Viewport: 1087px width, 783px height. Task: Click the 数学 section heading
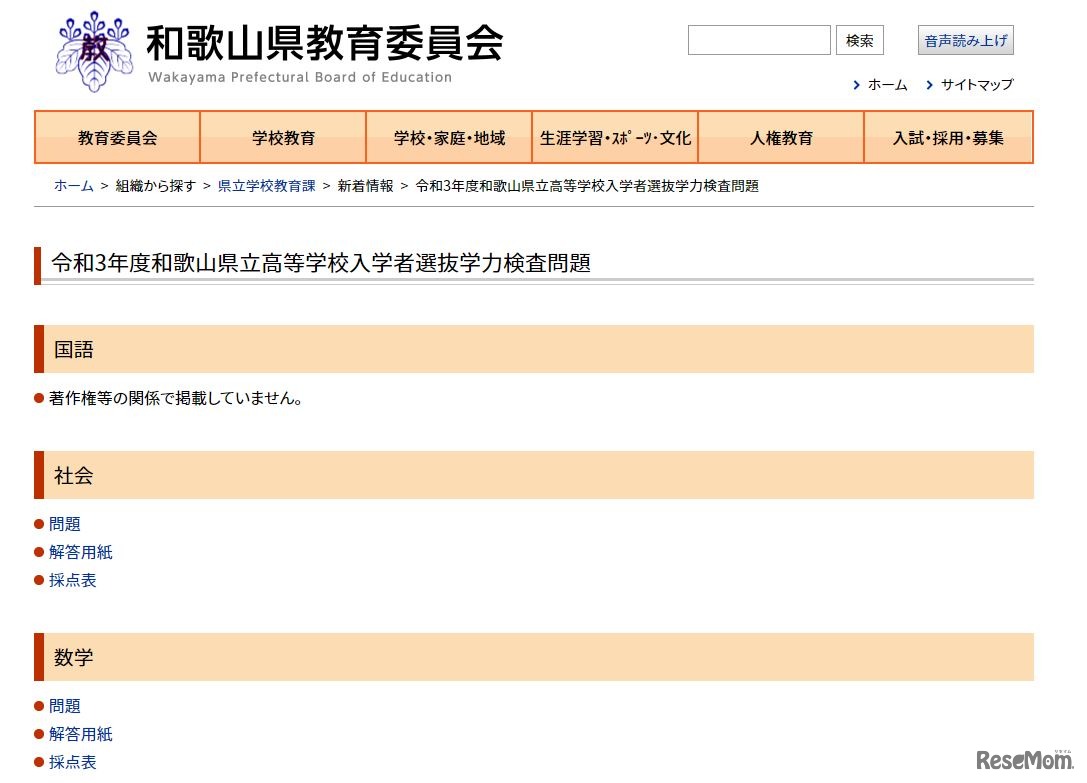(x=534, y=657)
